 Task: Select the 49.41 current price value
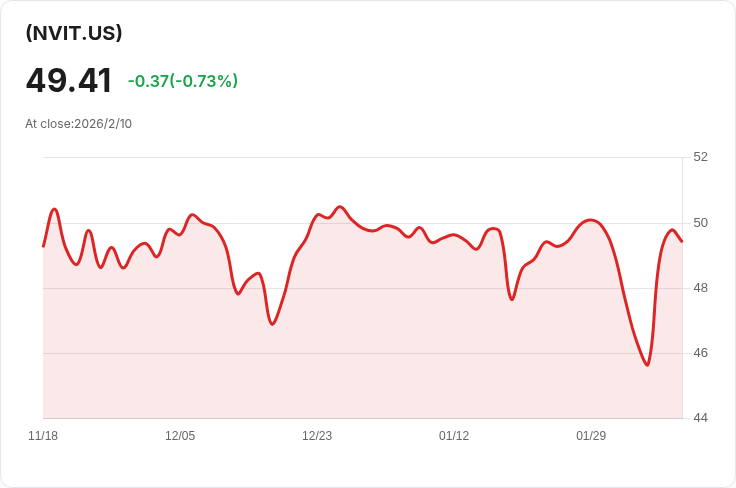click(x=69, y=80)
